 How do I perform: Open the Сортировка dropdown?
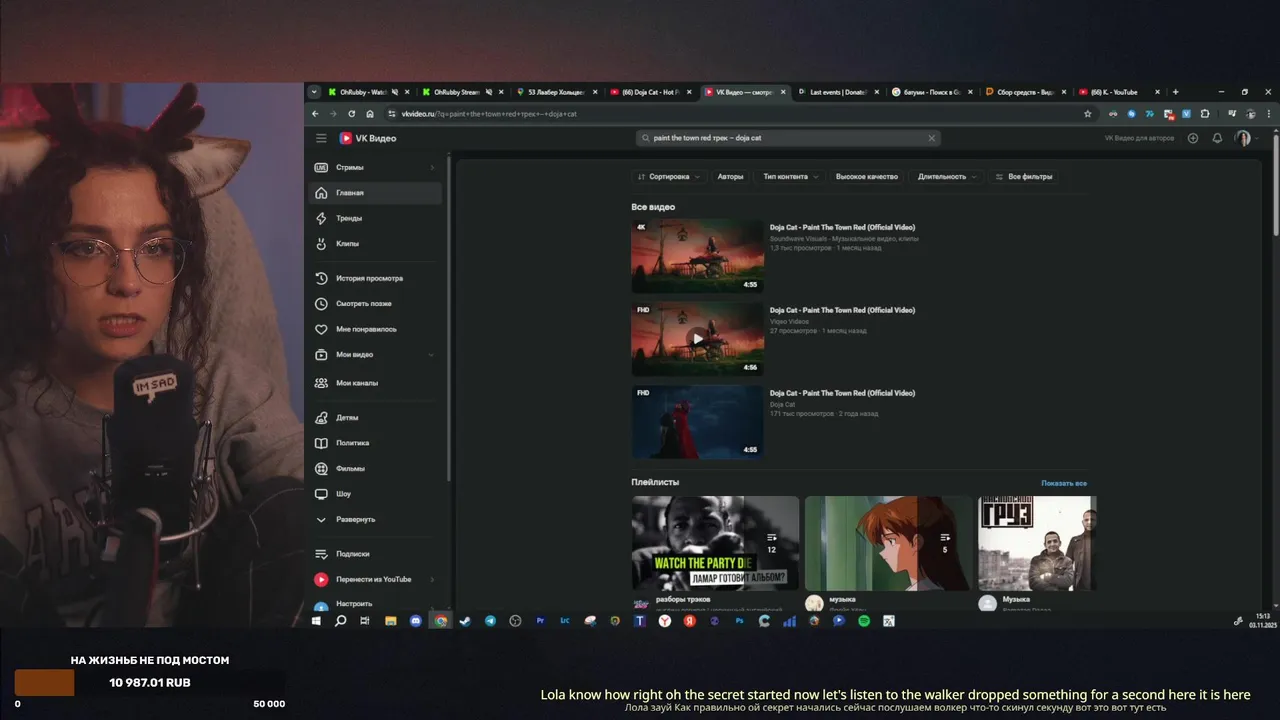pyautogui.click(x=669, y=177)
